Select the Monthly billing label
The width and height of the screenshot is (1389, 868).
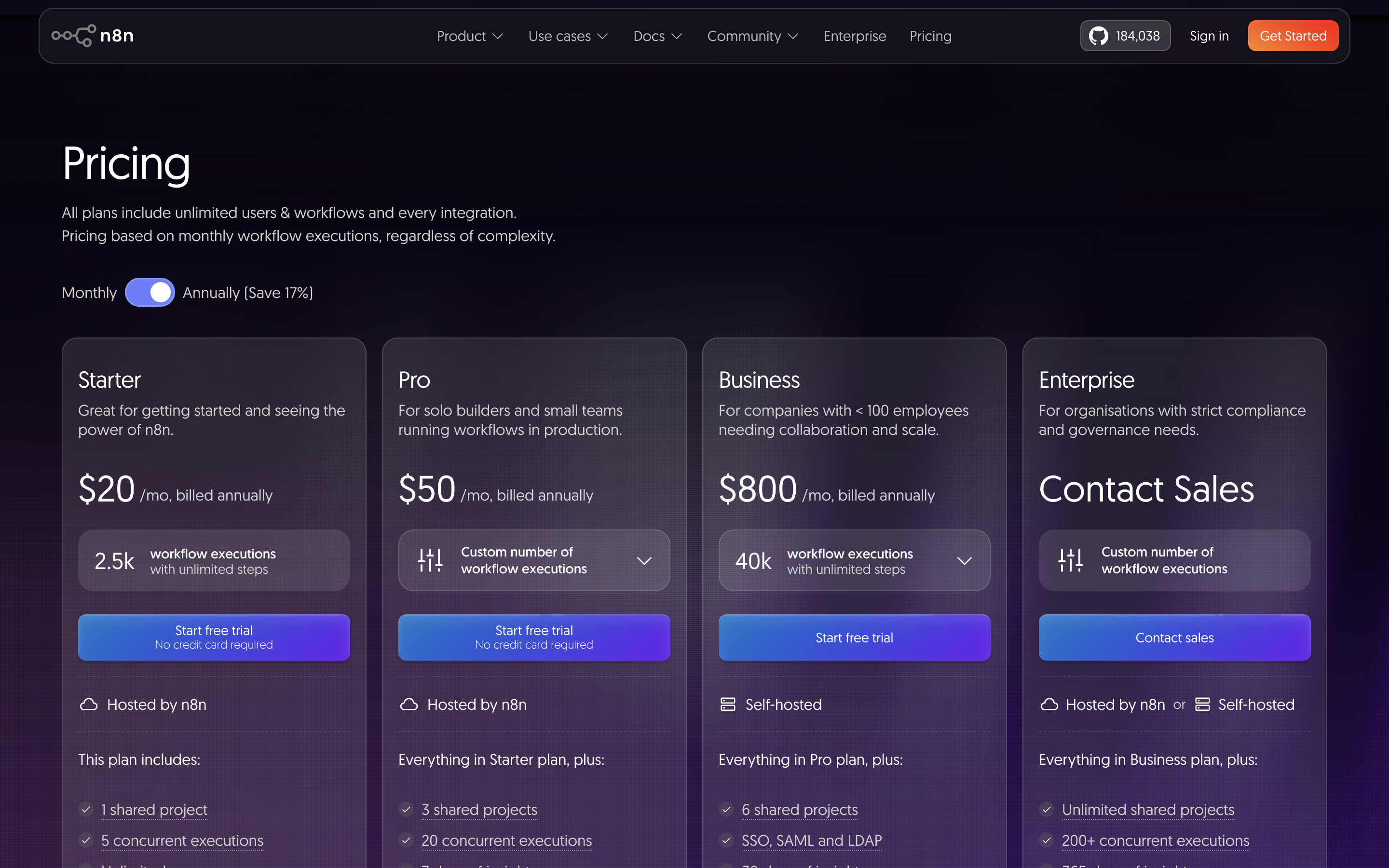(89, 293)
